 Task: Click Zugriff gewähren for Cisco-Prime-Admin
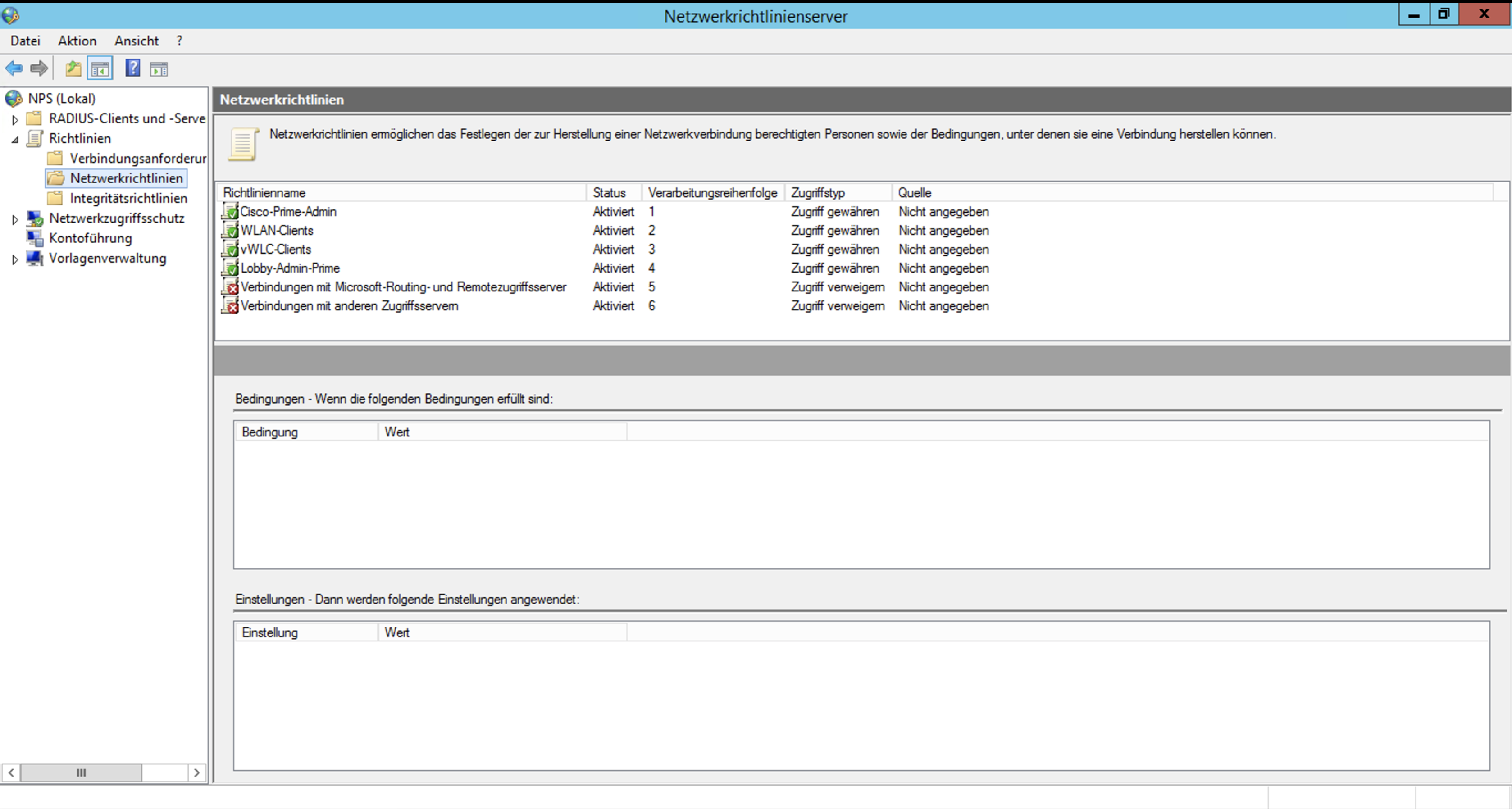point(835,212)
